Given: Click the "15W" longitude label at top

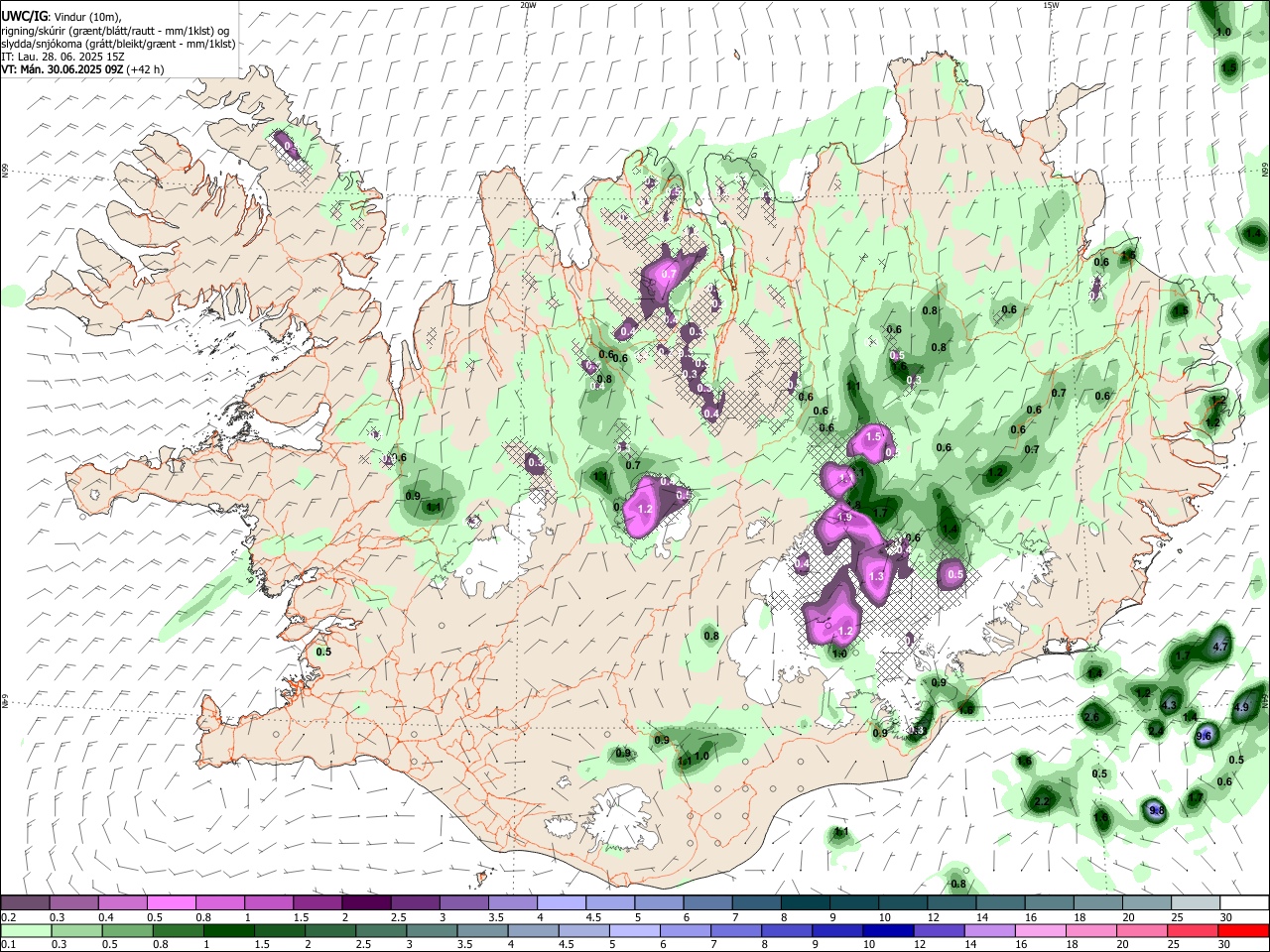Looking at the screenshot, I should pyautogui.click(x=1051, y=5).
